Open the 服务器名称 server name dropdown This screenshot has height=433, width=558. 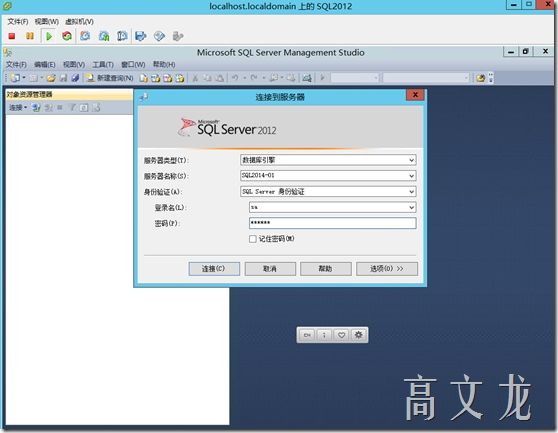click(411, 176)
